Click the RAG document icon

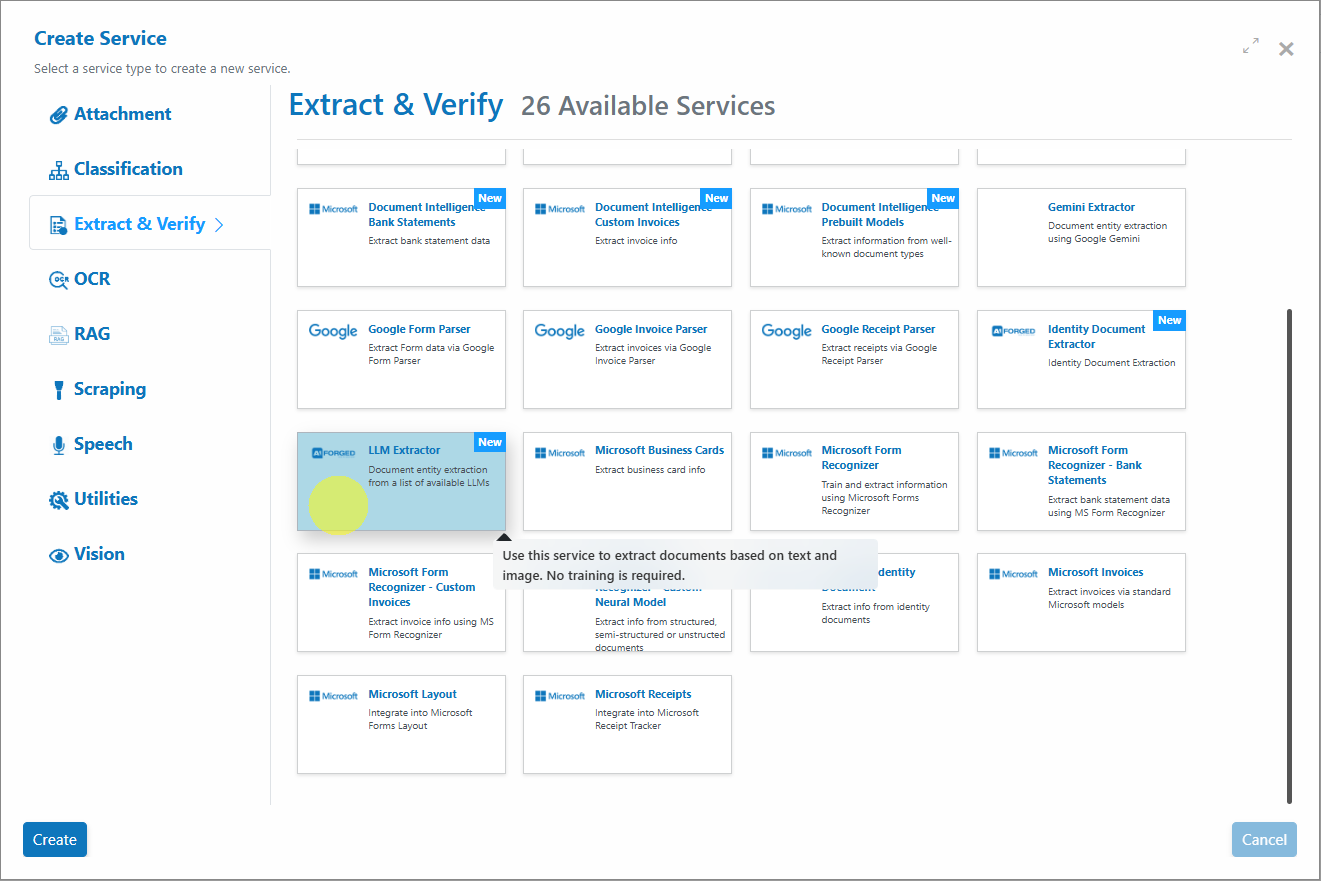point(59,335)
